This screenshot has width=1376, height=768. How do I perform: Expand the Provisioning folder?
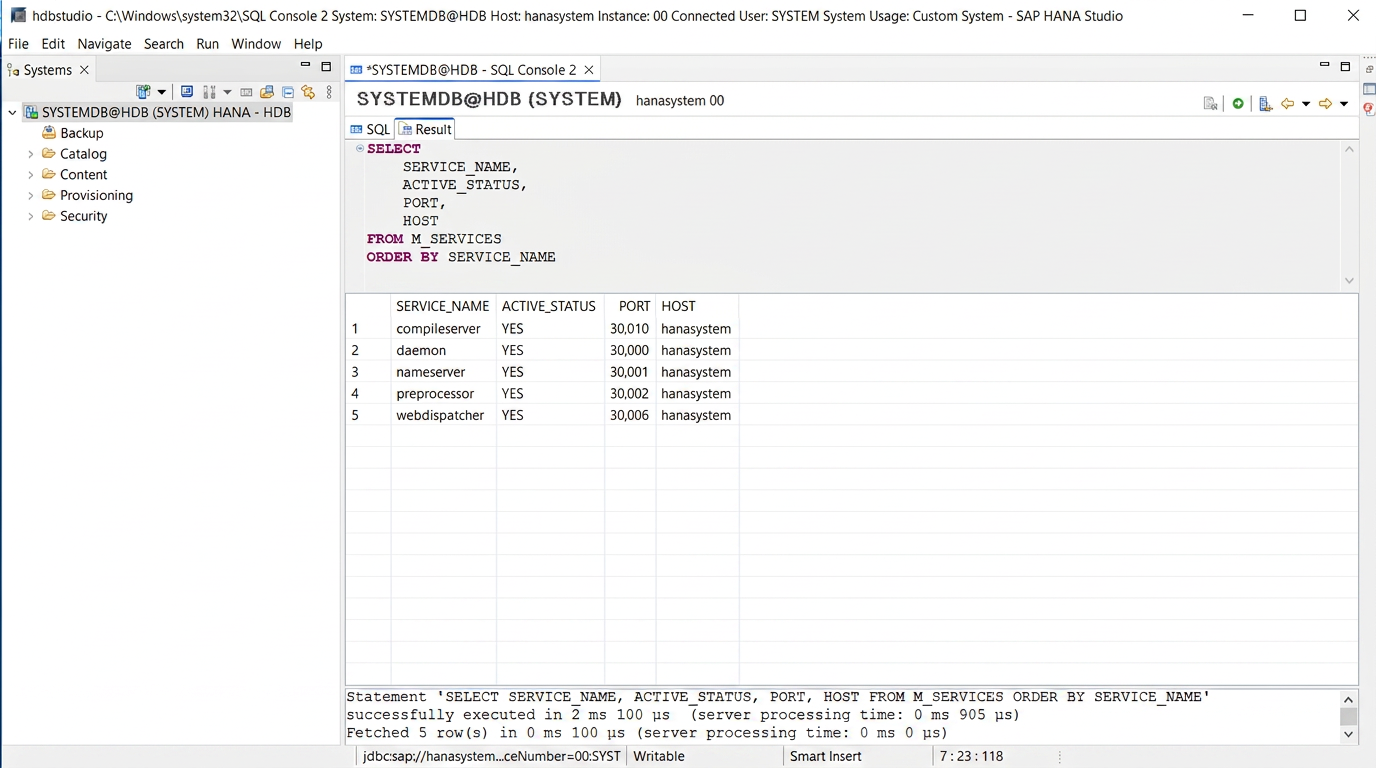[31, 196]
